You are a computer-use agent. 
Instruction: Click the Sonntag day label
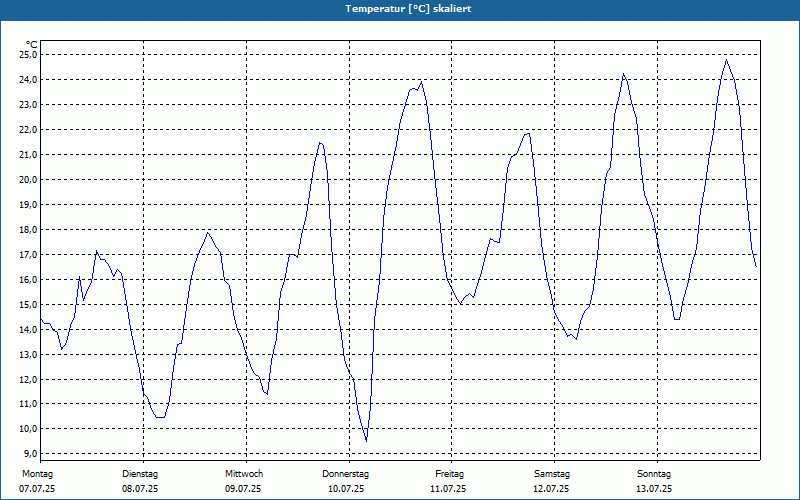coord(654,474)
